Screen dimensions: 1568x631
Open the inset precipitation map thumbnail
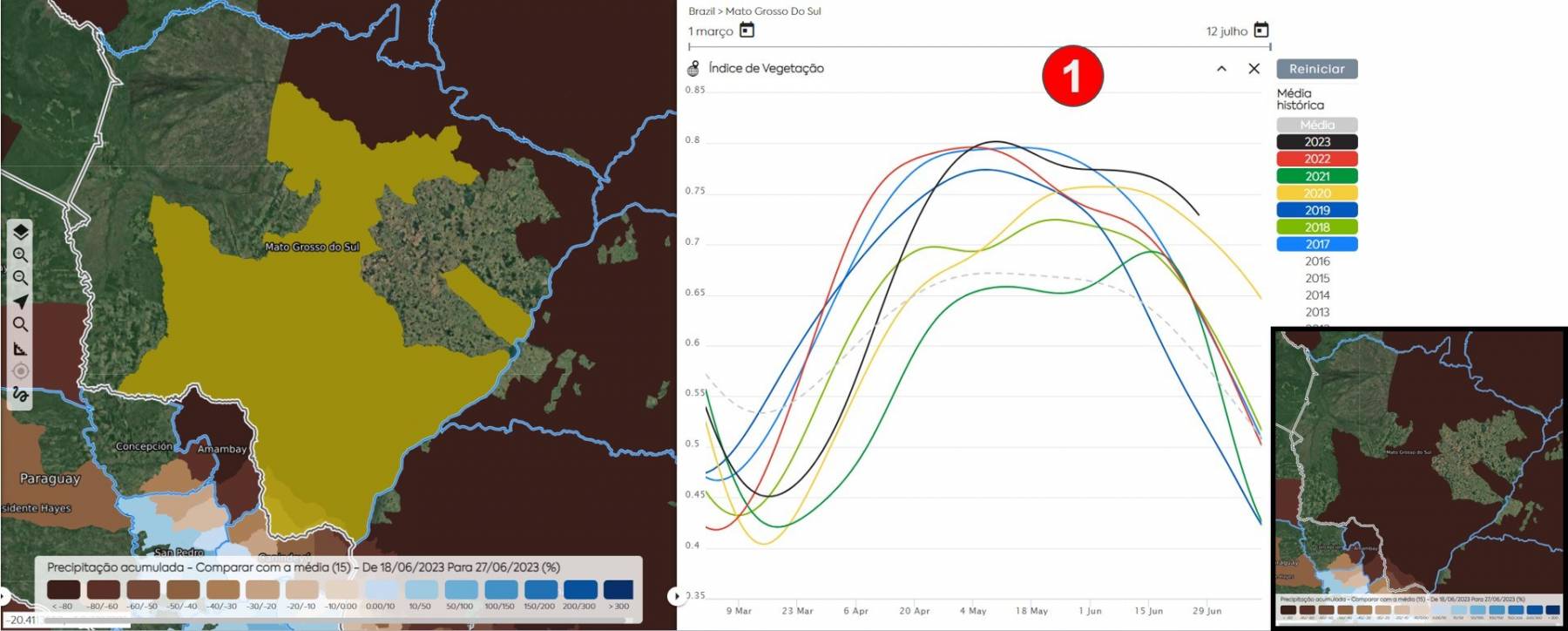click(1419, 477)
